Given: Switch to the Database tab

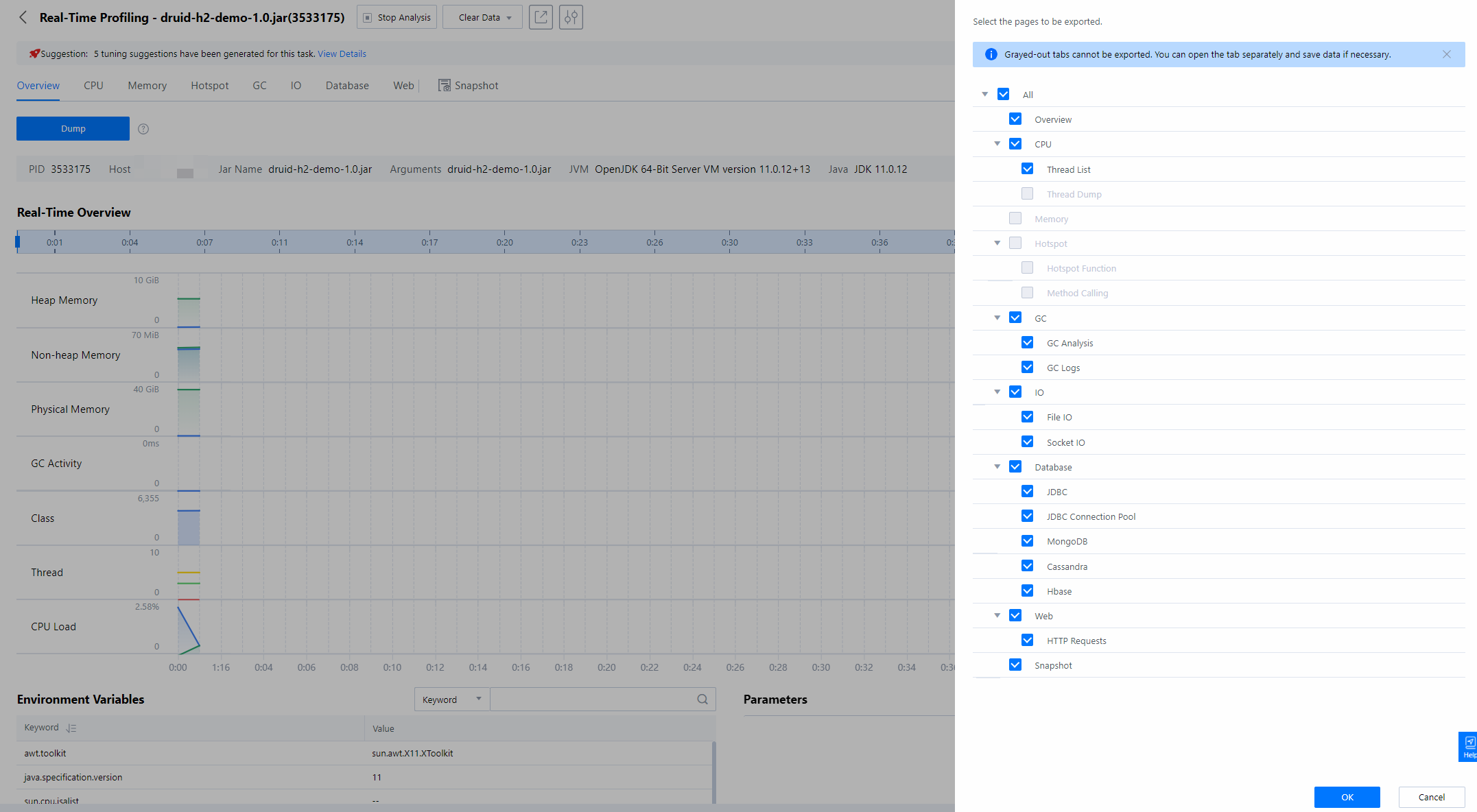Looking at the screenshot, I should click(347, 86).
